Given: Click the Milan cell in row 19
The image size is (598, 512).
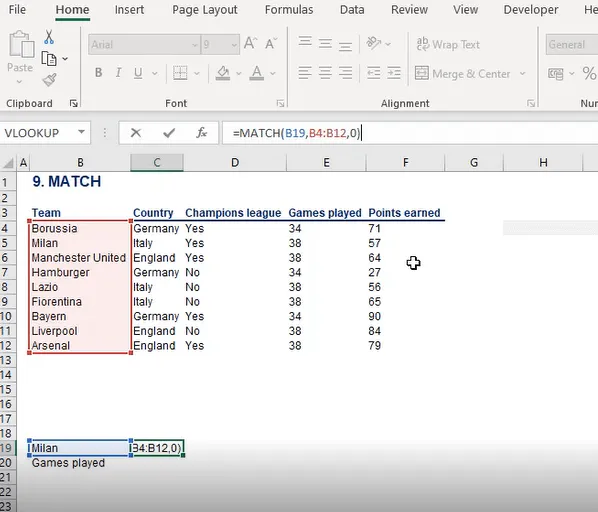Looking at the screenshot, I should 80,448.
